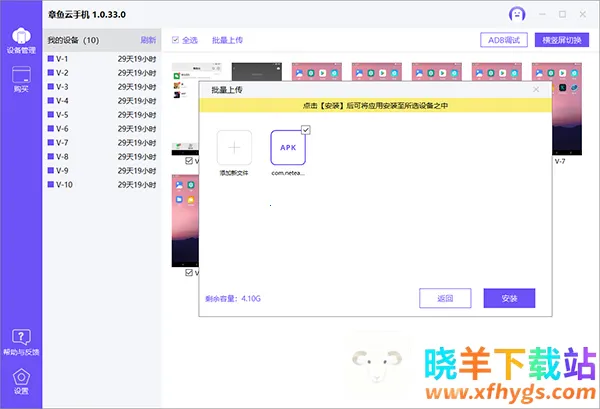Image resolution: width=600 pixels, height=409 pixels.
Task: Open the 购买 purchase icon
Action: tap(20, 78)
